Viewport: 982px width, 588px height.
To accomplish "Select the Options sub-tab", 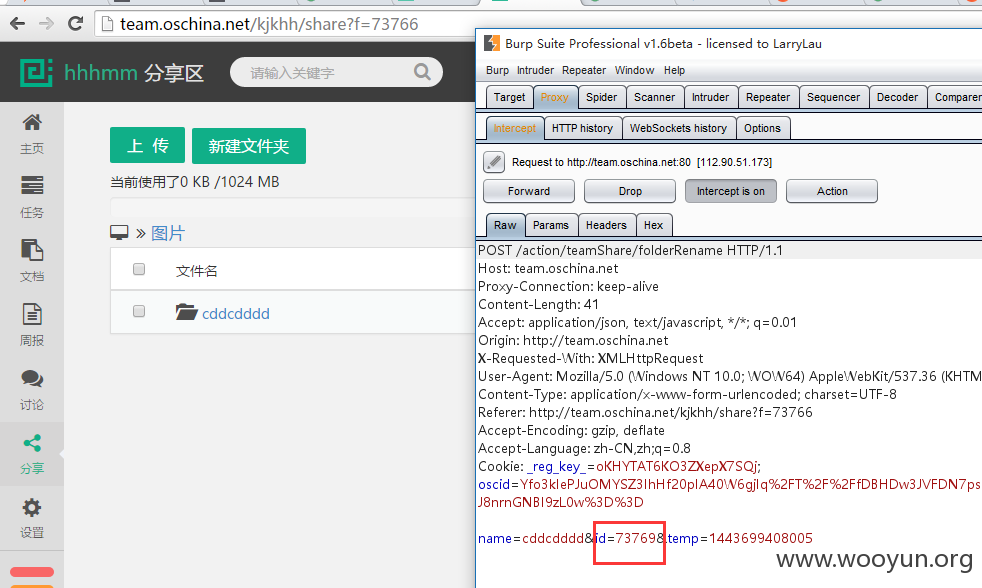I will point(762,128).
